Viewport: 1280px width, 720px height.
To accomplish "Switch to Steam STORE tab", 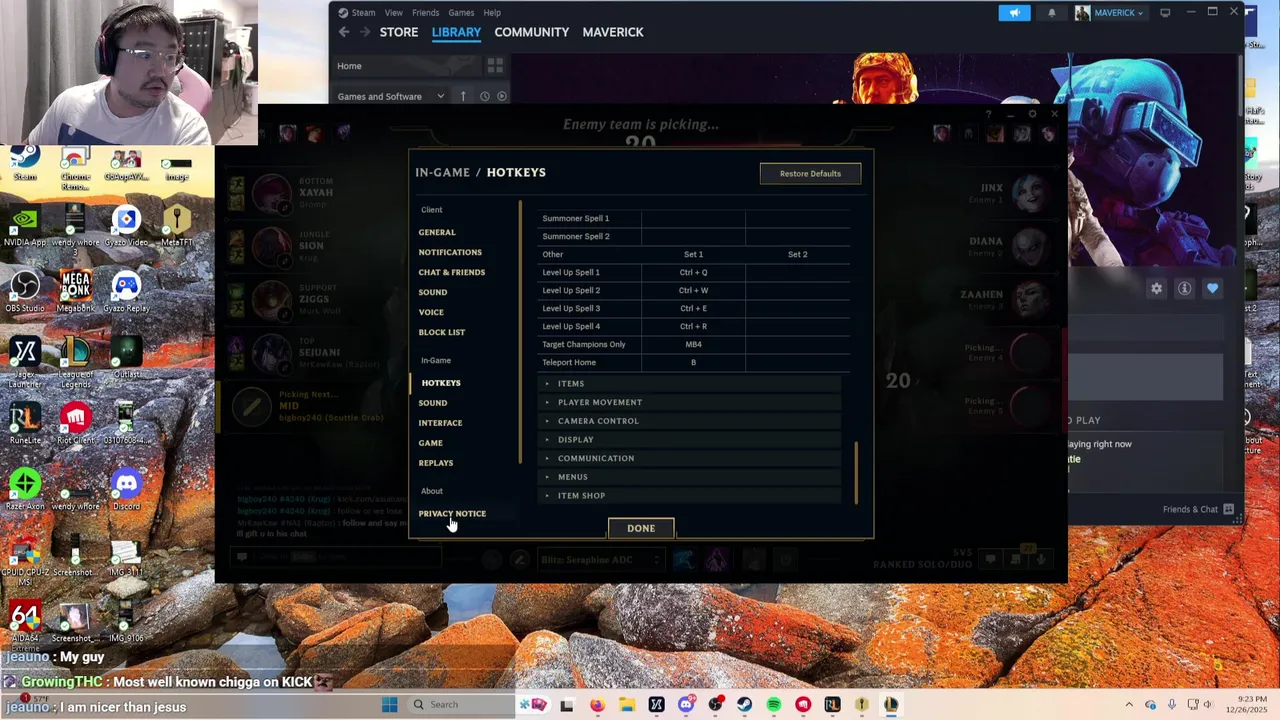I will point(399,32).
